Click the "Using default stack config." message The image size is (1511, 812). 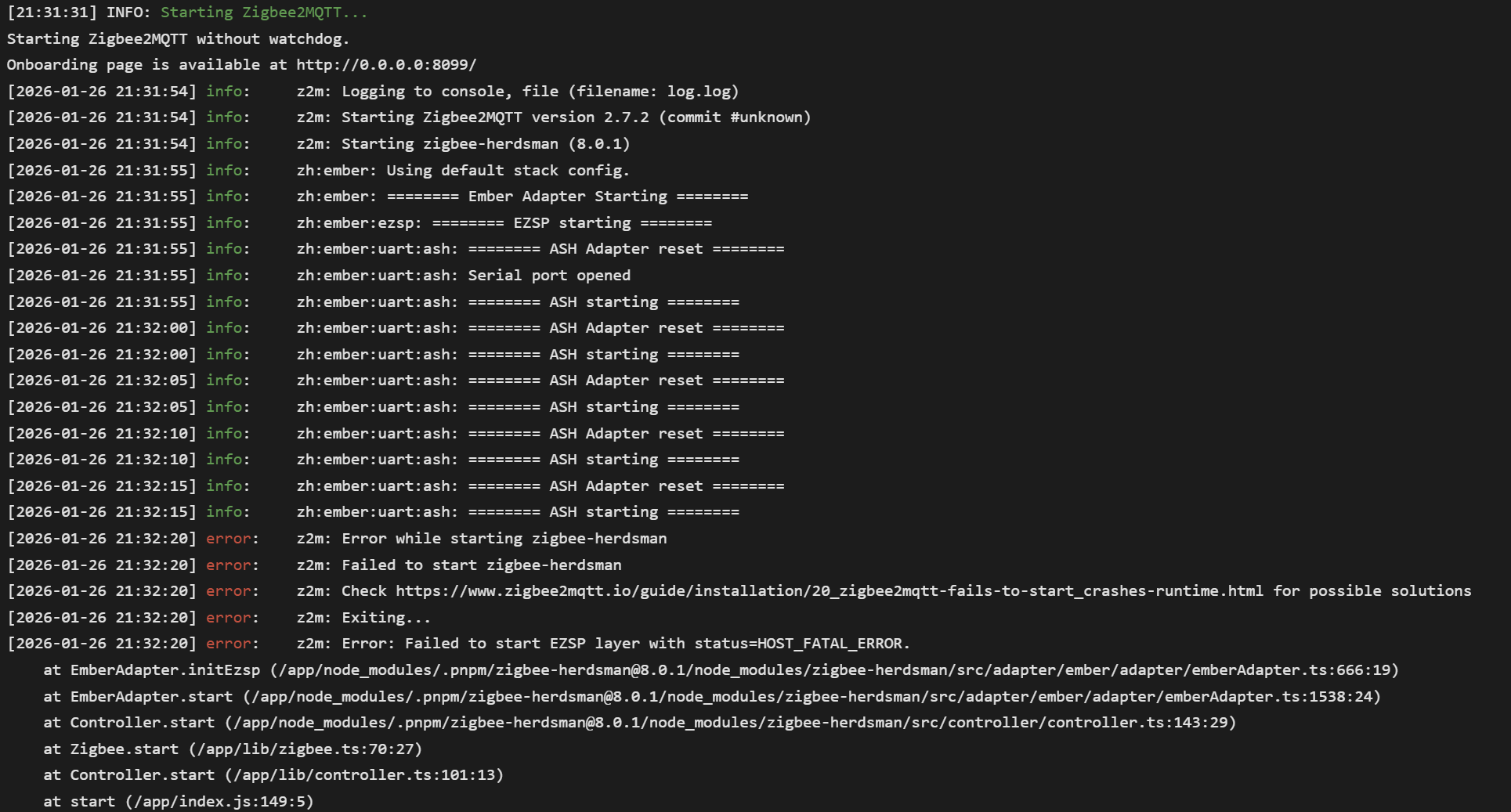pyautogui.click(x=507, y=171)
